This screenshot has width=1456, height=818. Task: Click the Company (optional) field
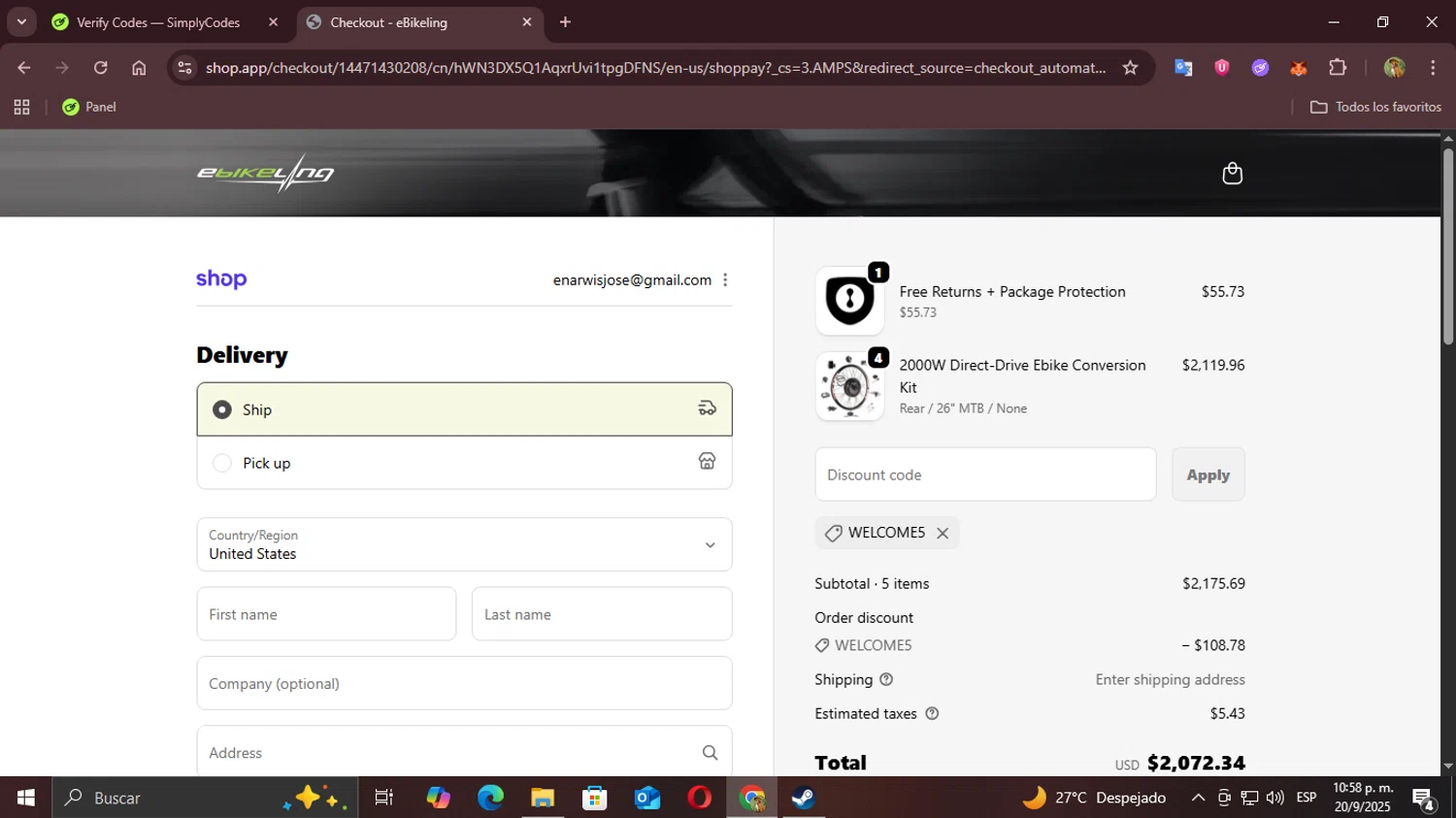point(464,683)
